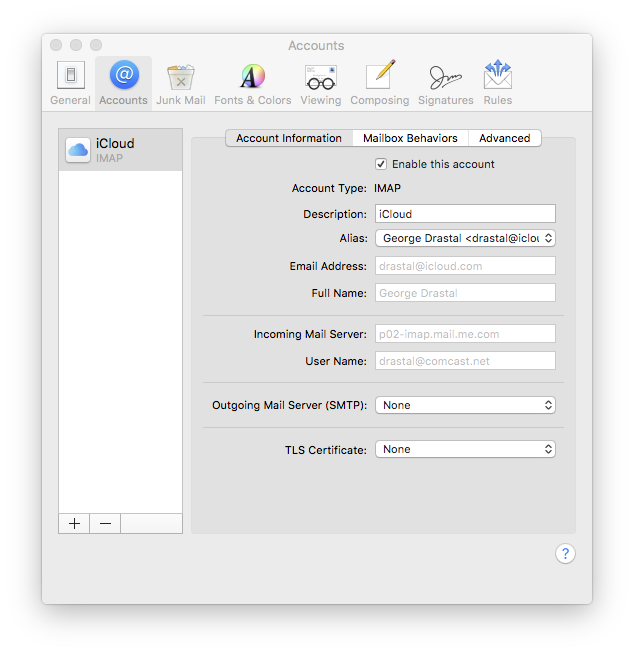Open Outgoing Mail Server (SMTP) dropdown
The image size is (634, 654).
tap(465, 405)
